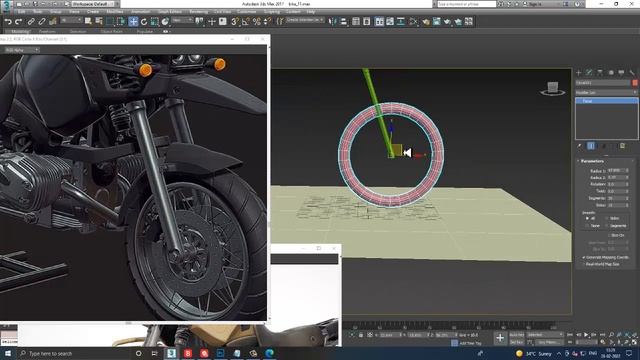This screenshot has height=360, width=640.
Task: Select the None smooth radio option
Action: [588, 225]
